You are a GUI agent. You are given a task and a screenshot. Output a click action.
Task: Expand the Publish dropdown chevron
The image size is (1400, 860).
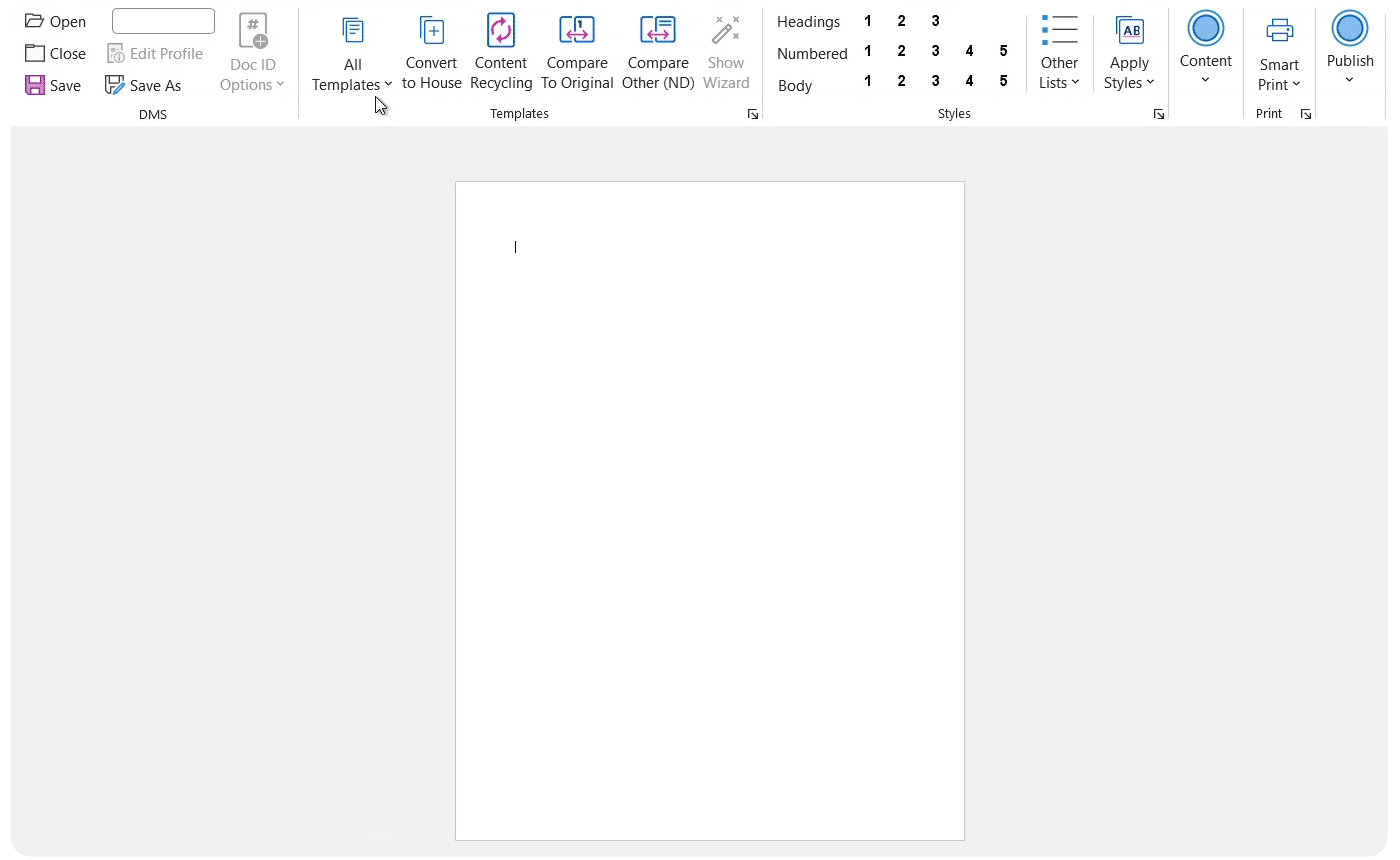coord(1349,80)
